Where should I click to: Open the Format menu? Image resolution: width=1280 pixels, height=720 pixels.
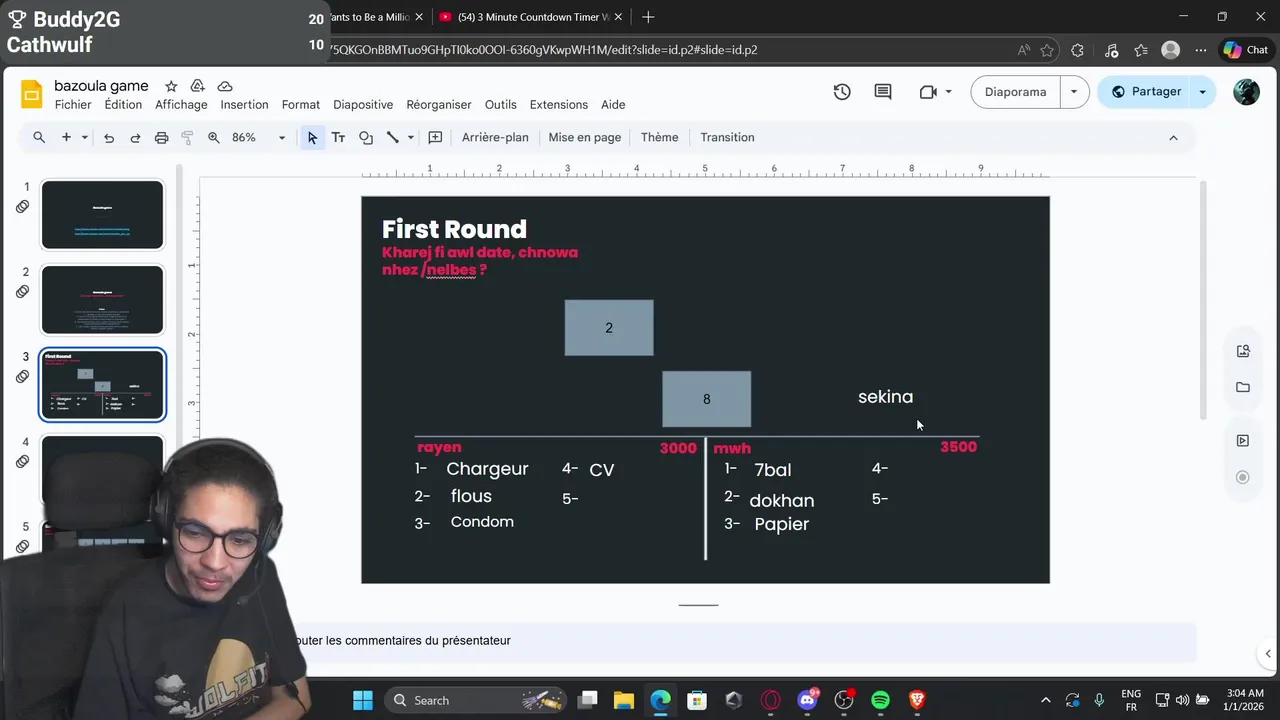point(301,105)
